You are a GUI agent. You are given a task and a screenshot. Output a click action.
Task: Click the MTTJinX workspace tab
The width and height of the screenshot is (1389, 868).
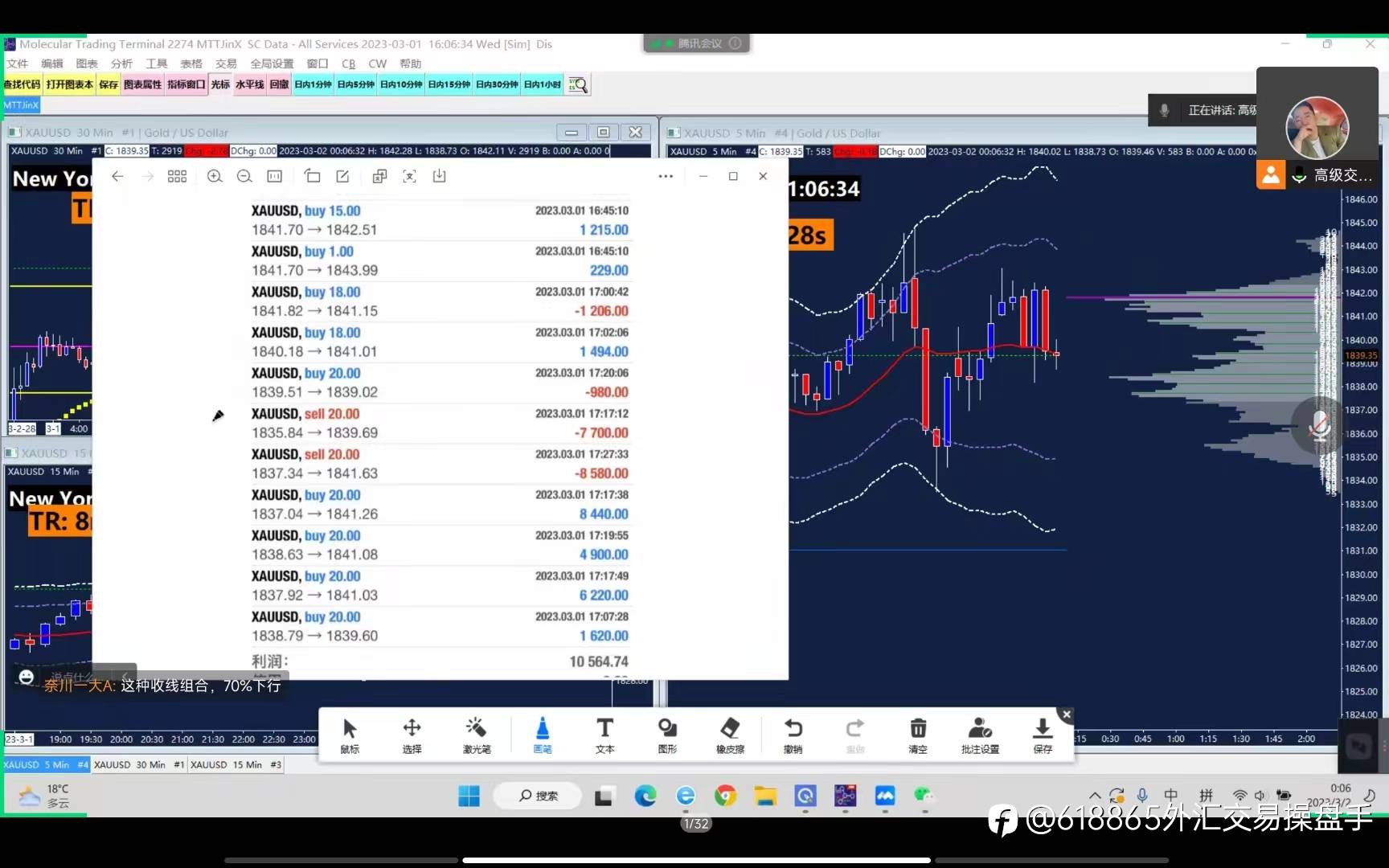coord(21,105)
